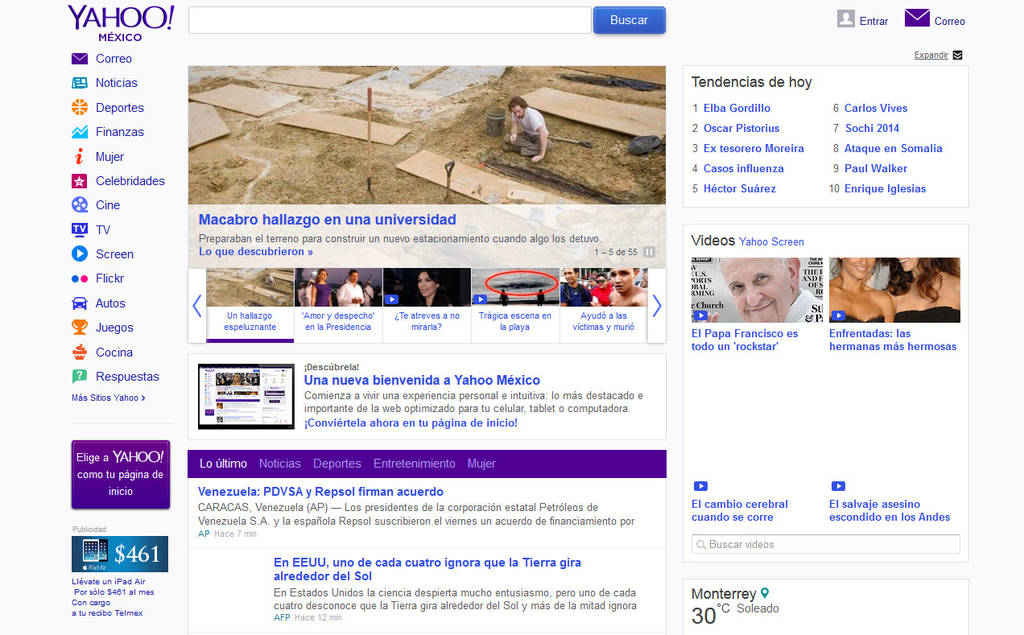Viewport: 1024px width, 635px height.
Task: Click the Celebridades star icon
Action: pos(79,181)
